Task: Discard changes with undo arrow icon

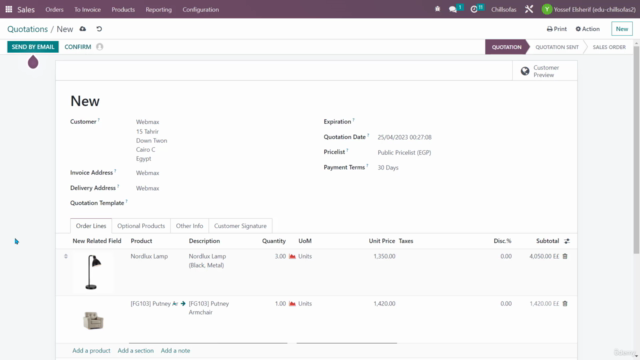Action: [x=99, y=29]
